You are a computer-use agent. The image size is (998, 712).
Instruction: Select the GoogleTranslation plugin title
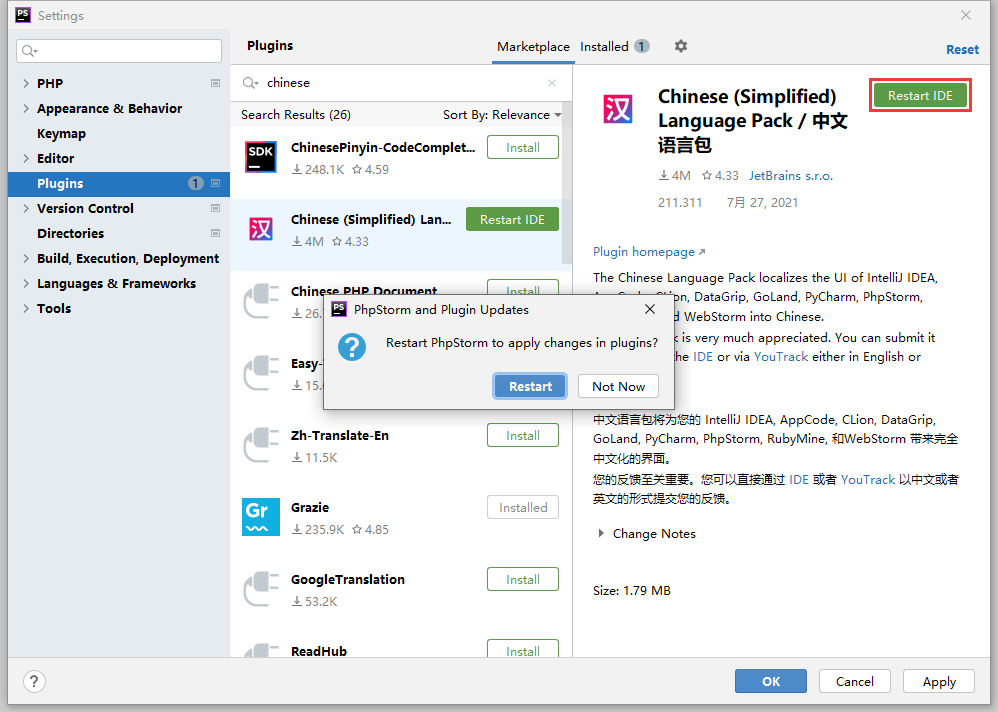[348, 580]
